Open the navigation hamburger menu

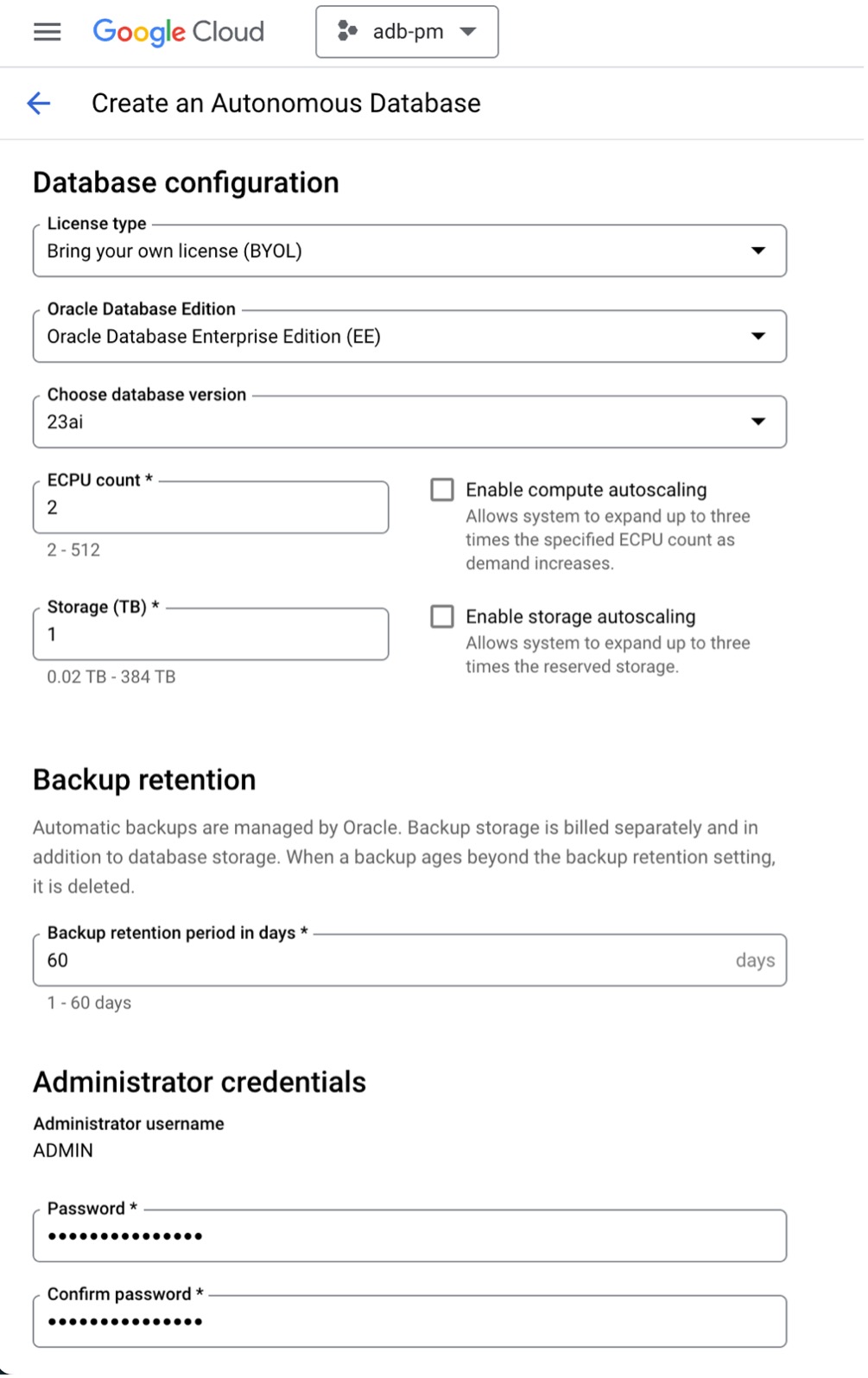tap(46, 32)
